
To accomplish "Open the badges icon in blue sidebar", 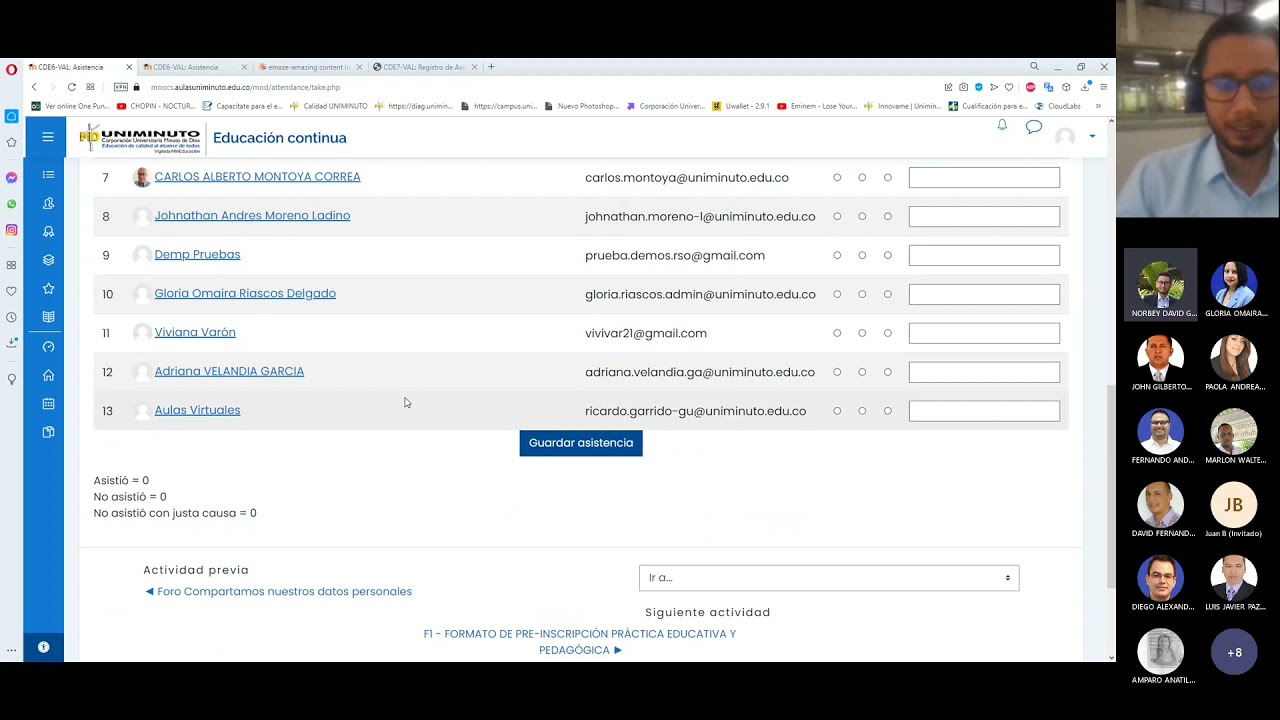I will [x=48, y=231].
